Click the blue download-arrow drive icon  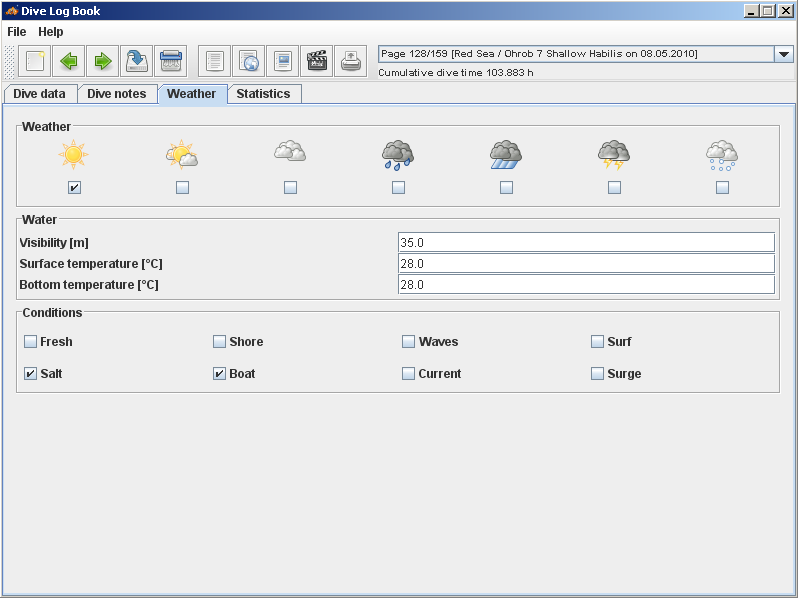pyautogui.click(x=137, y=61)
